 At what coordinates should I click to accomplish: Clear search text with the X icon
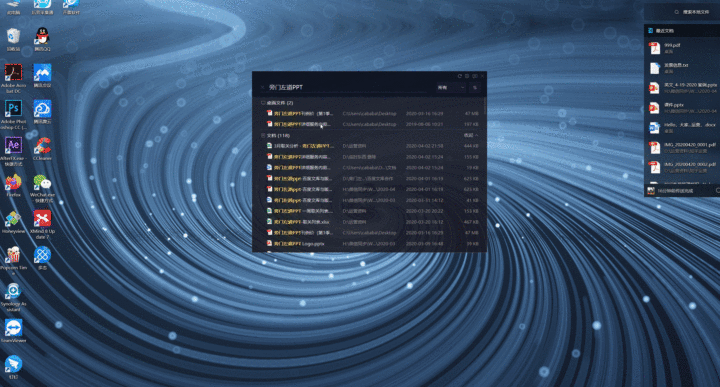coord(263,87)
